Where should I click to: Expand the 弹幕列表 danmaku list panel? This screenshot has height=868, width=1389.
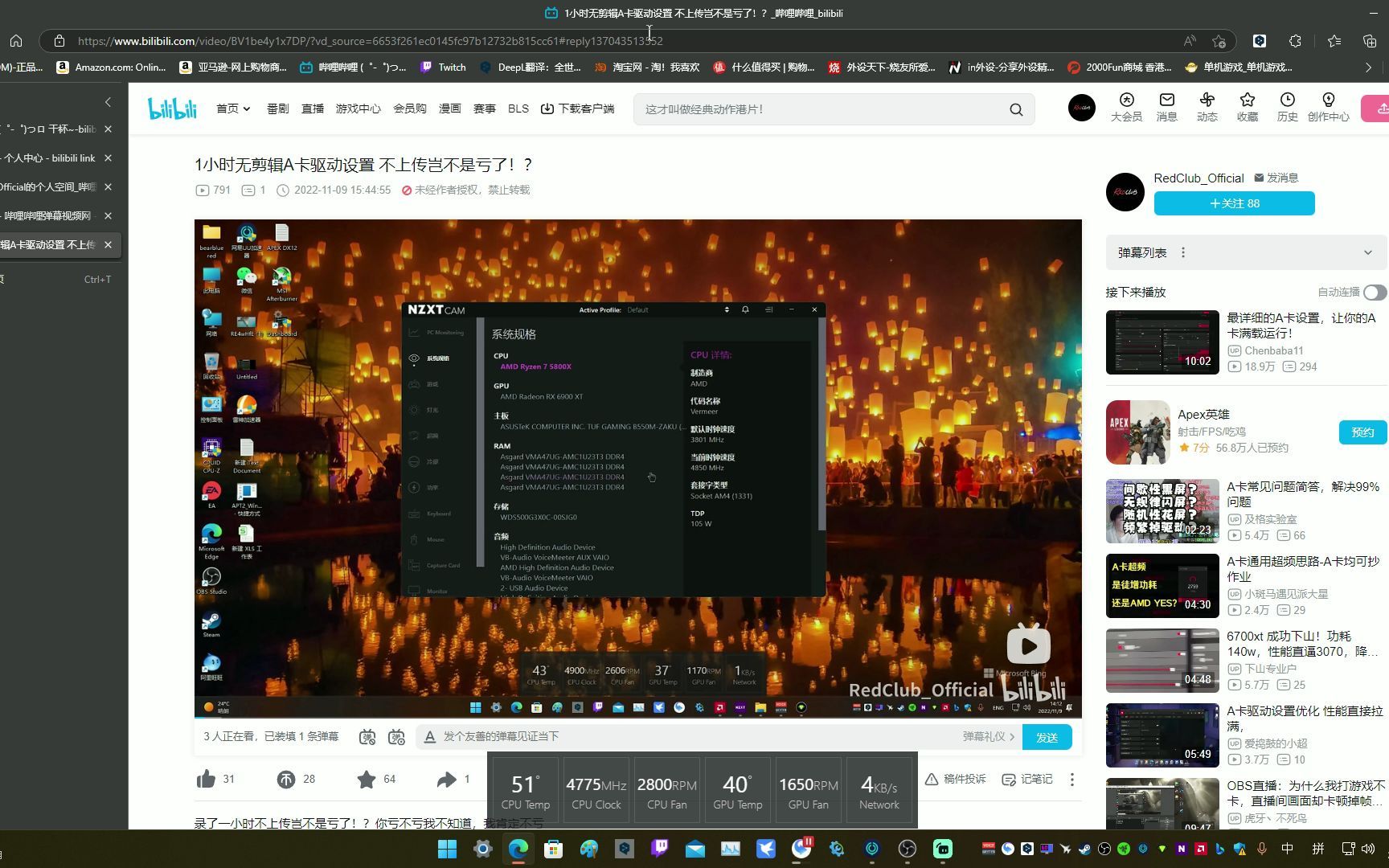pos(1367,252)
